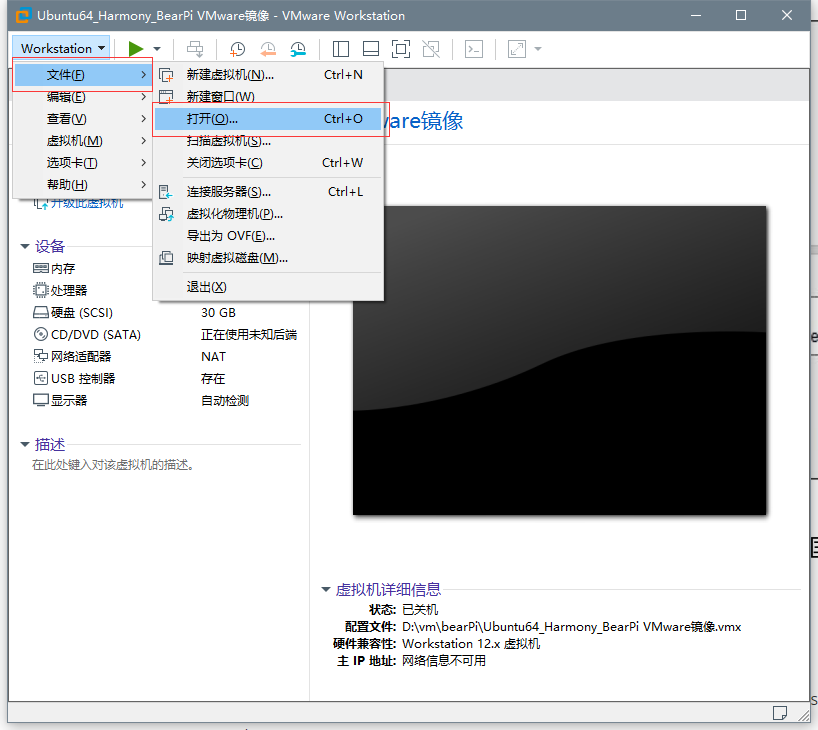Click the display monitor device icon

(41, 400)
